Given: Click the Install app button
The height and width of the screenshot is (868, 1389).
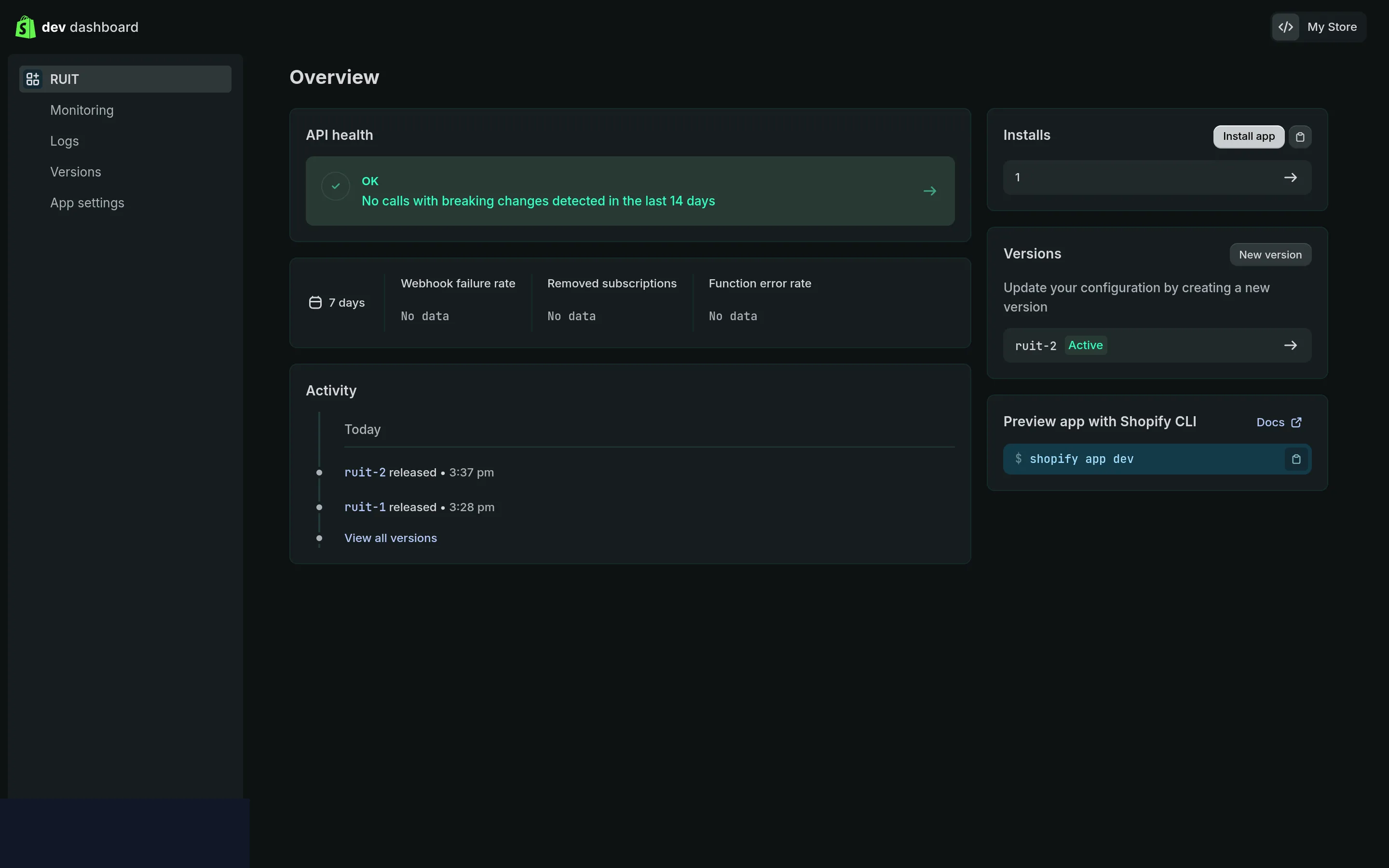Looking at the screenshot, I should point(1248,136).
